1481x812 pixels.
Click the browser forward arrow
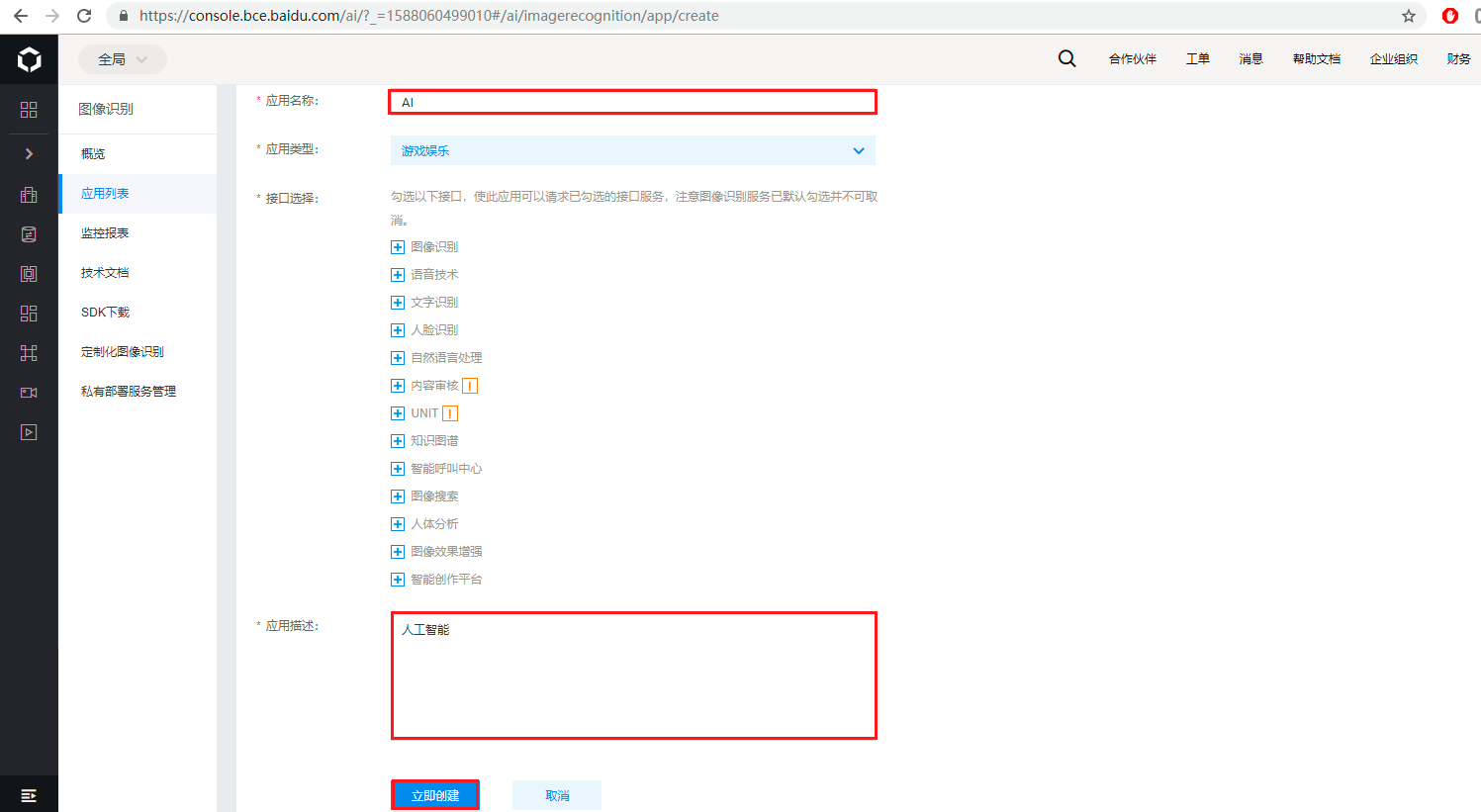[x=52, y=16]
